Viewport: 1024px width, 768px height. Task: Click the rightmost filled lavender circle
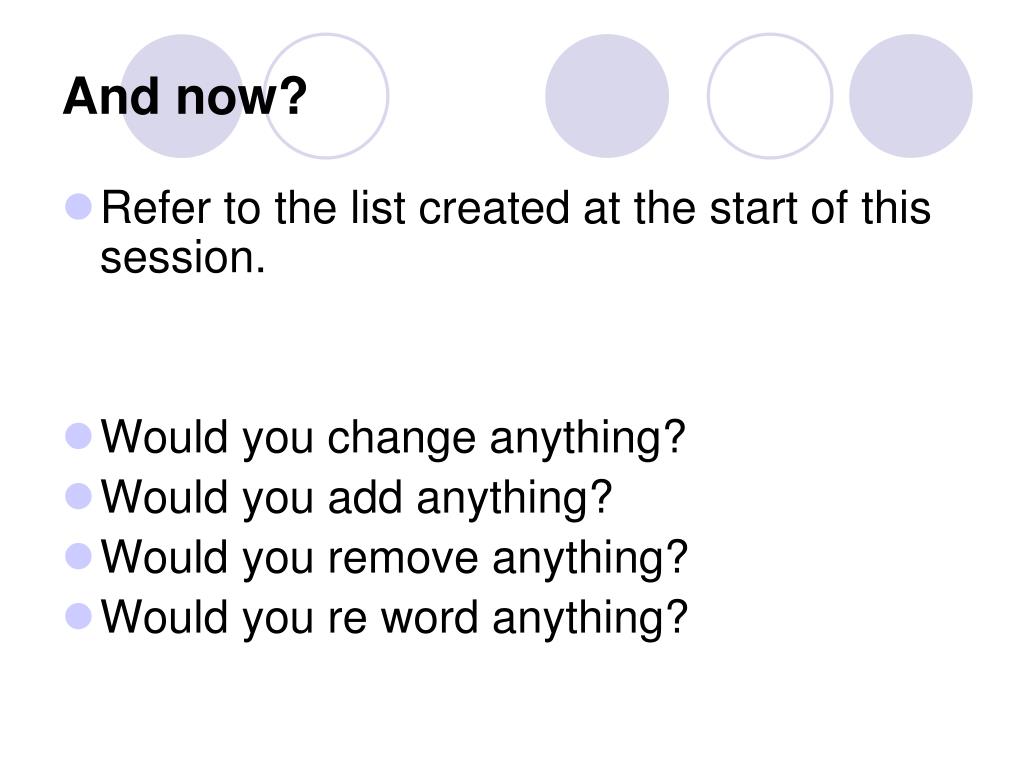pos(910,96)
